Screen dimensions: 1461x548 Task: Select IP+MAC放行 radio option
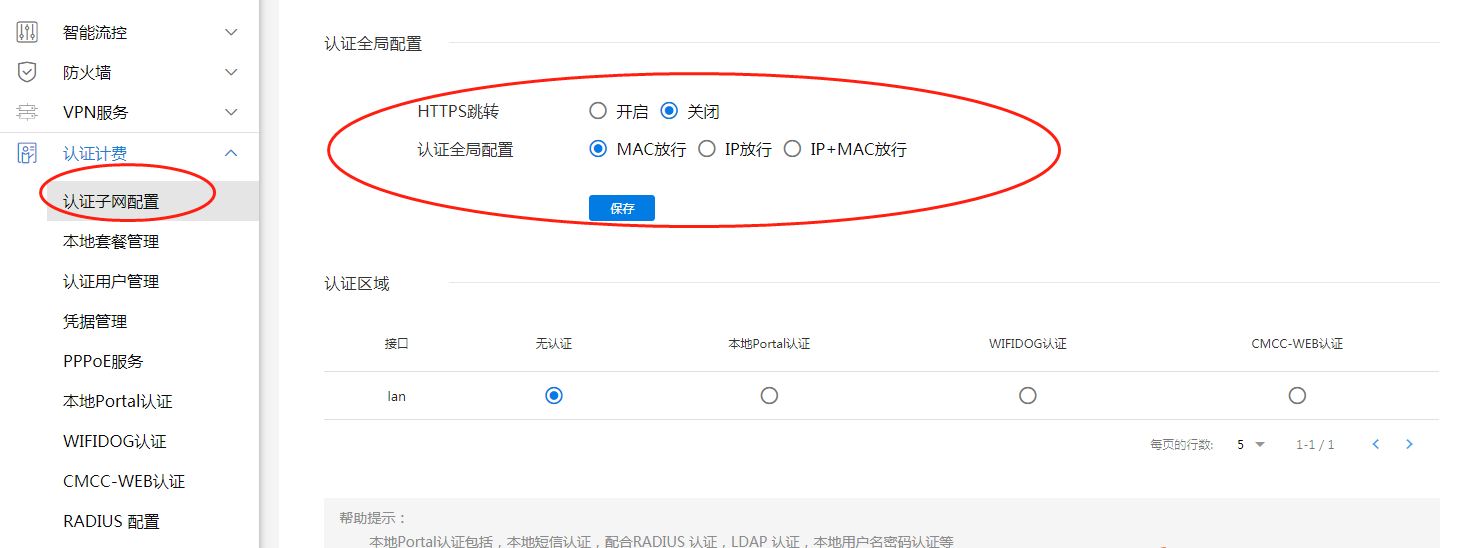792,149
